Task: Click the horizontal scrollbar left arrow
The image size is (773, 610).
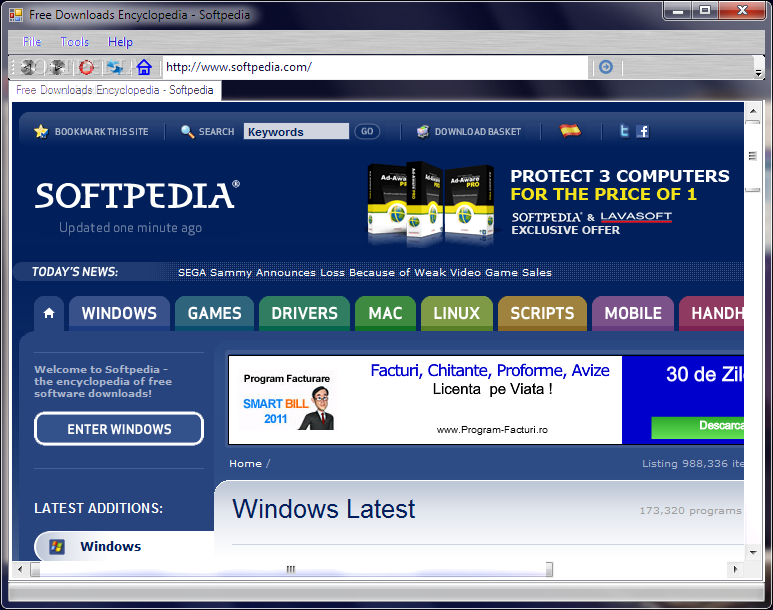Action: point(20,570)
